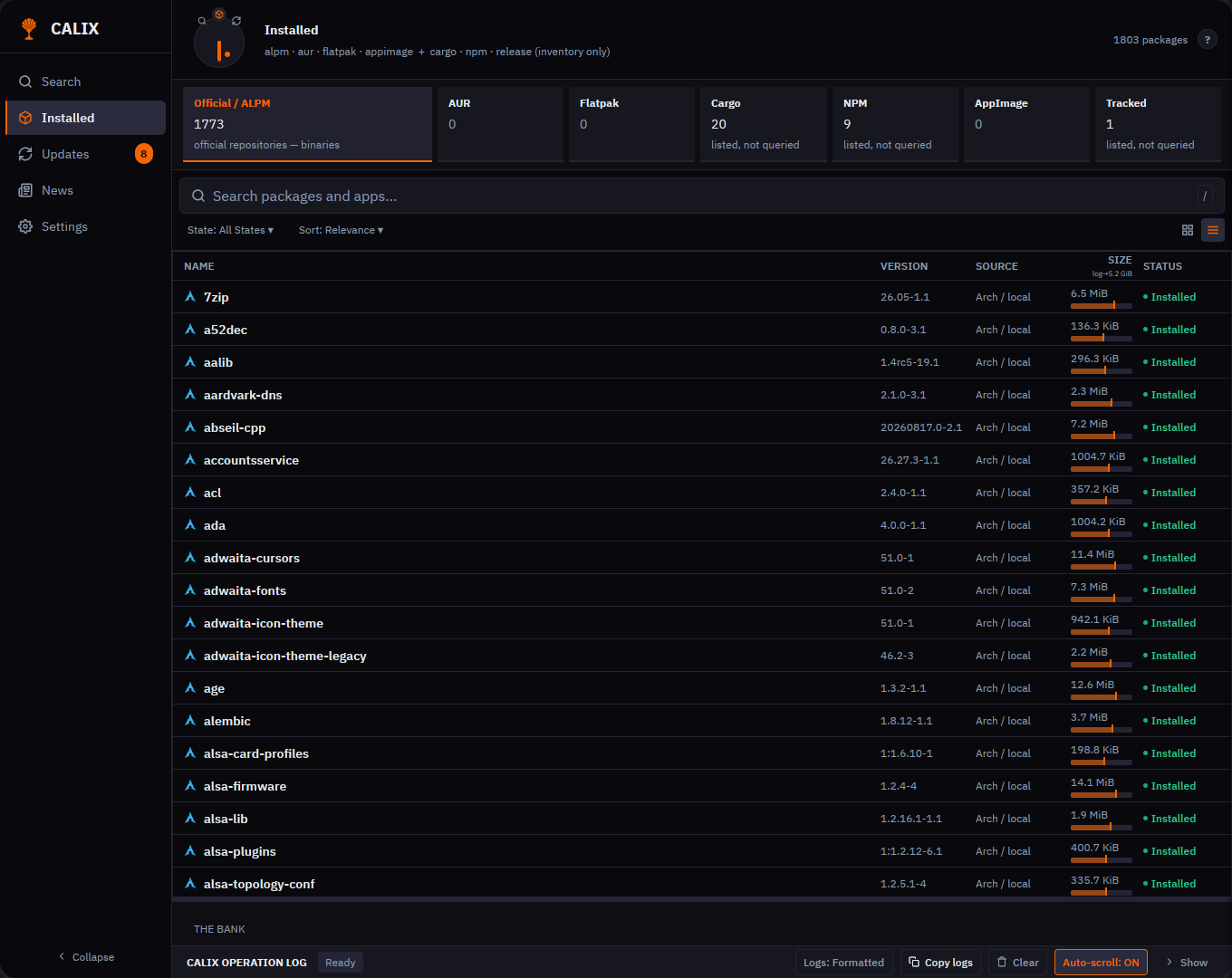
Task: Open Settings in the sidebar
Action: coord(85,226)
